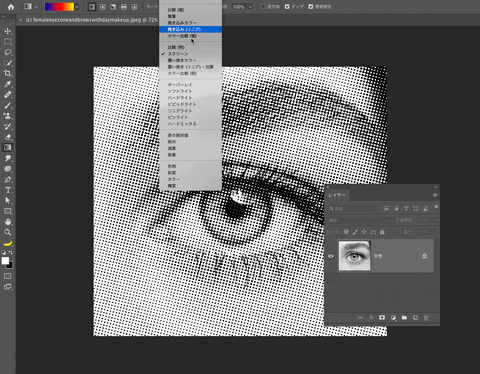480x374 pixels.
Task: Open the Layers panel menu
Action: [x=435, y=195]
